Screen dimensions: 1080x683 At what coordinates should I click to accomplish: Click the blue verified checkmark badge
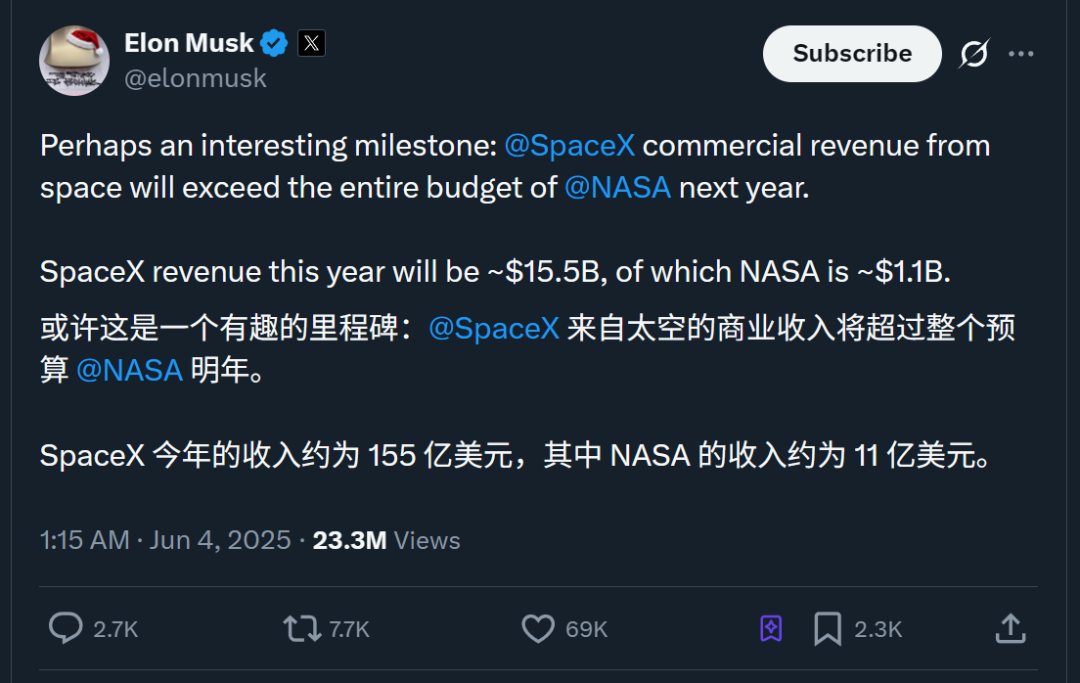pos(274,43)
